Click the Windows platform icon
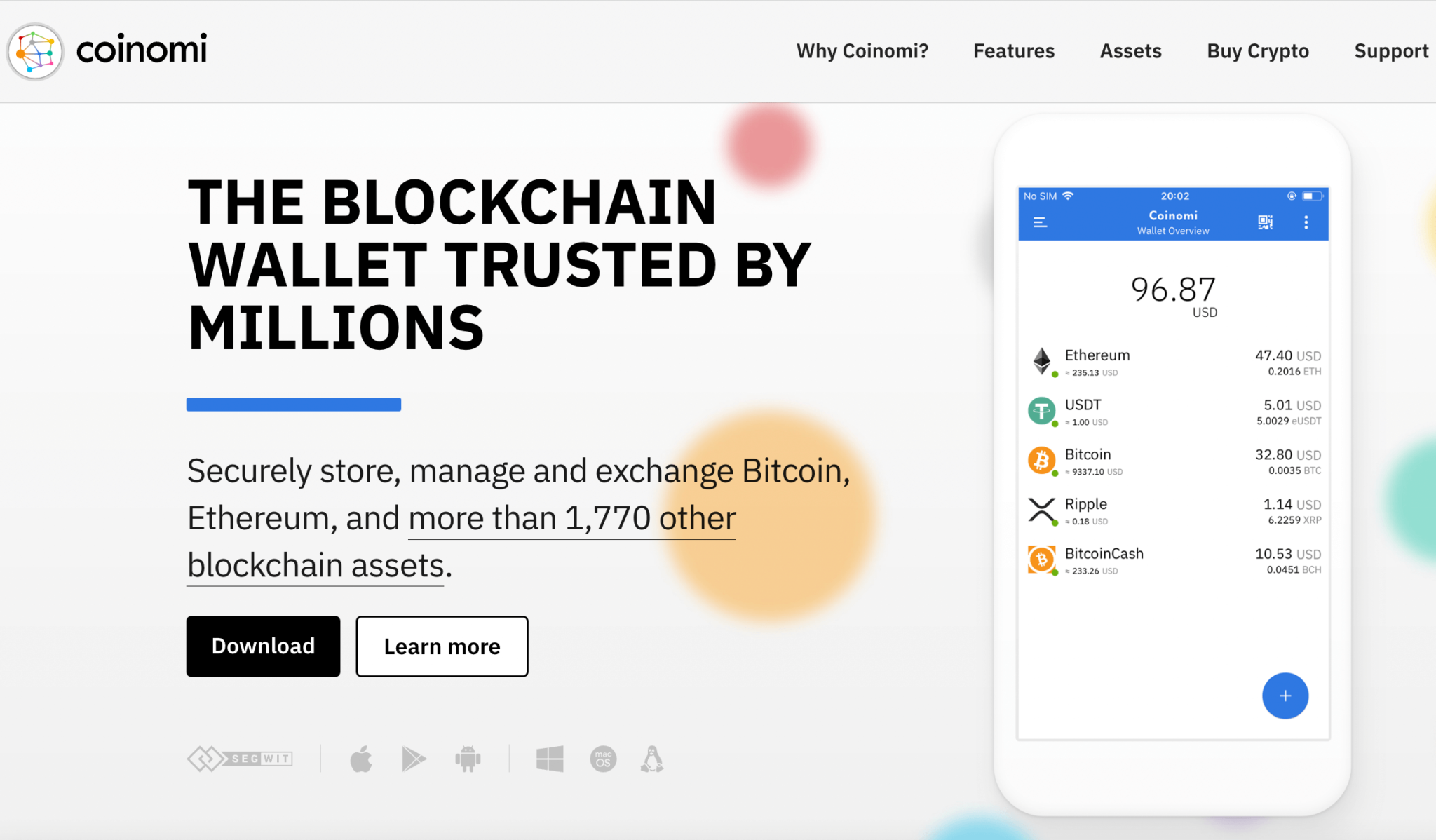Viewport: 1436px width, 840px height. coord(550,759)
